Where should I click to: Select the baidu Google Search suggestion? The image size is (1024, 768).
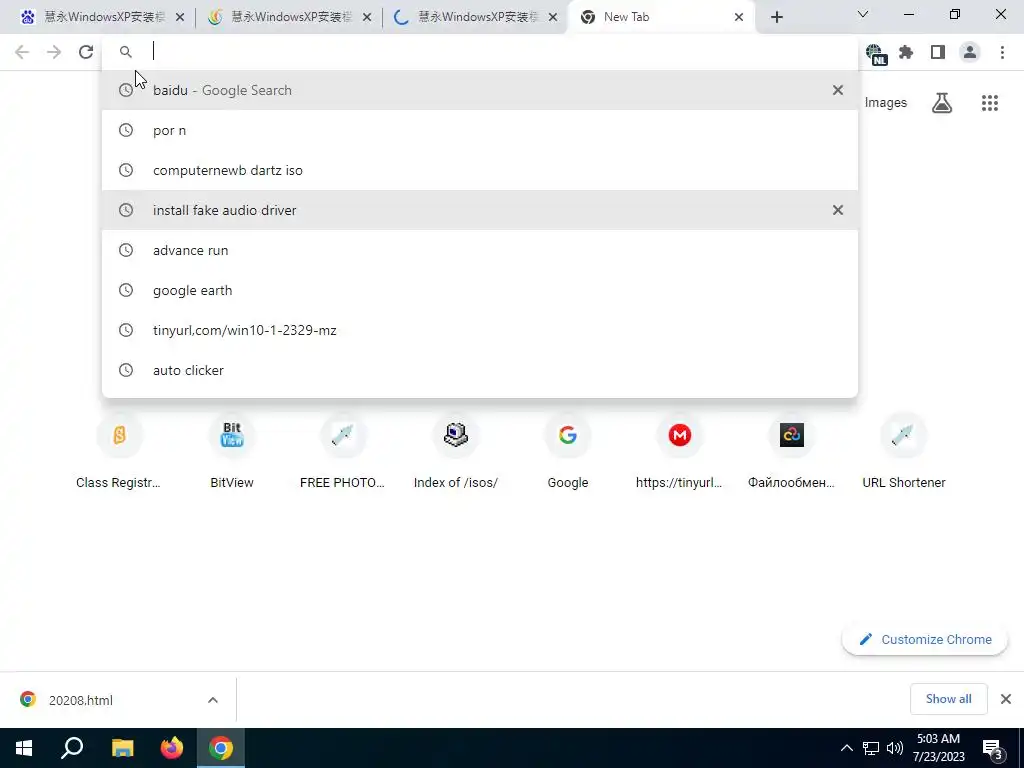point(480,90)
